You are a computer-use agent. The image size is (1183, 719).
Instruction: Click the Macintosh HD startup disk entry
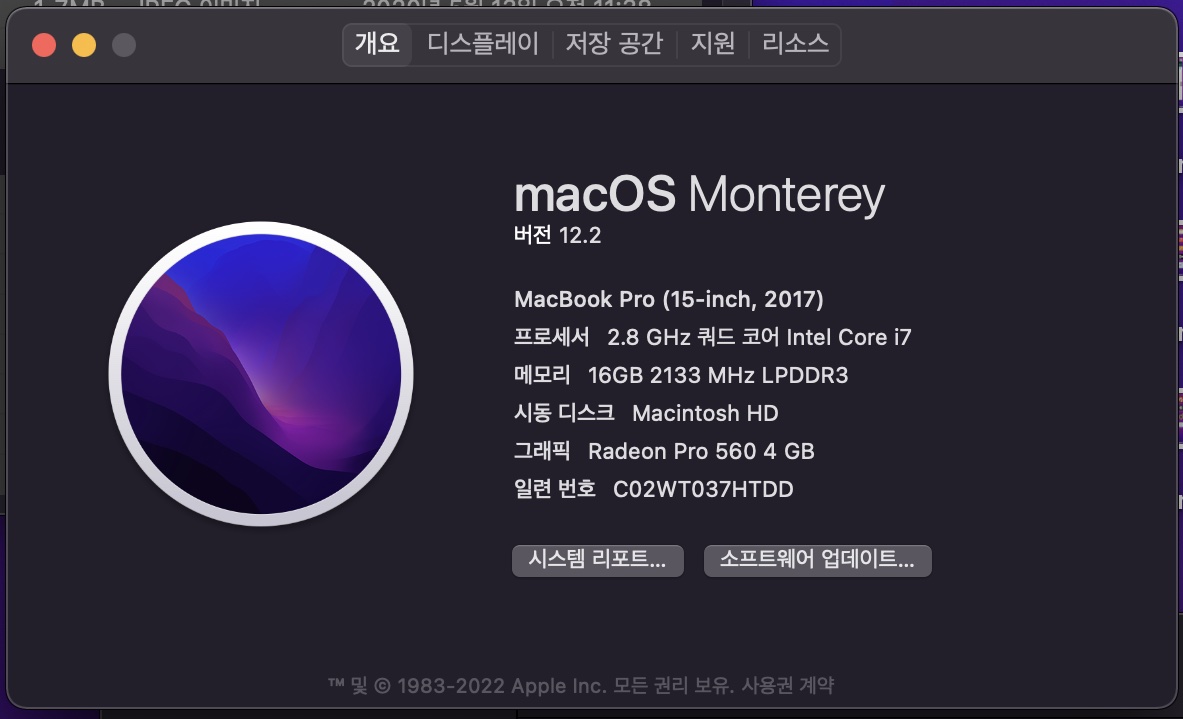click(705, 413)
